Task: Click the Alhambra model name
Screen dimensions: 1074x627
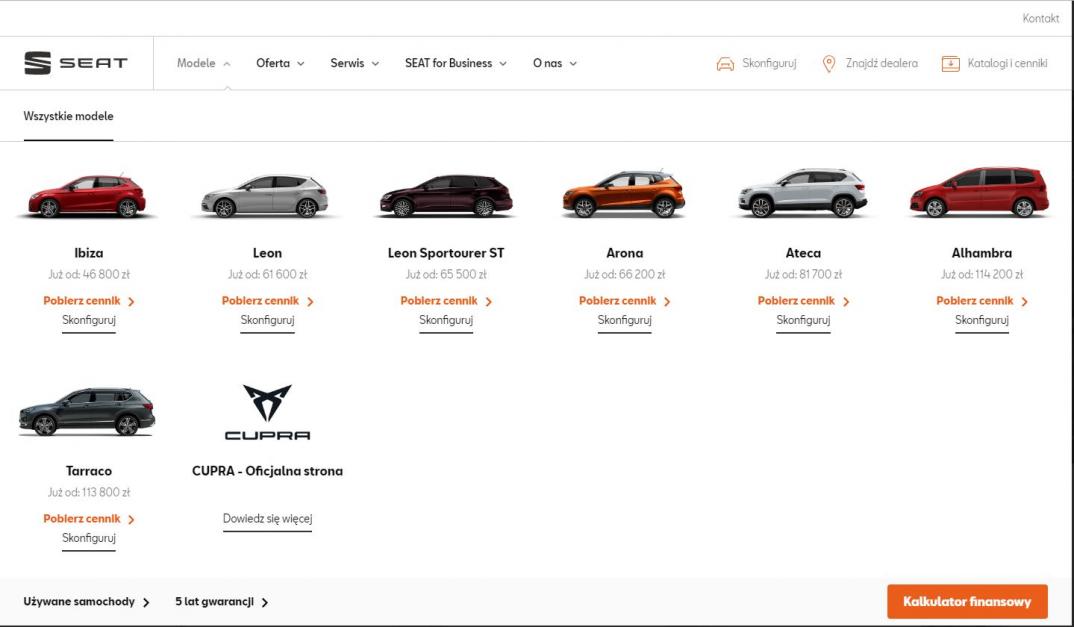Action: click(982, 253)
